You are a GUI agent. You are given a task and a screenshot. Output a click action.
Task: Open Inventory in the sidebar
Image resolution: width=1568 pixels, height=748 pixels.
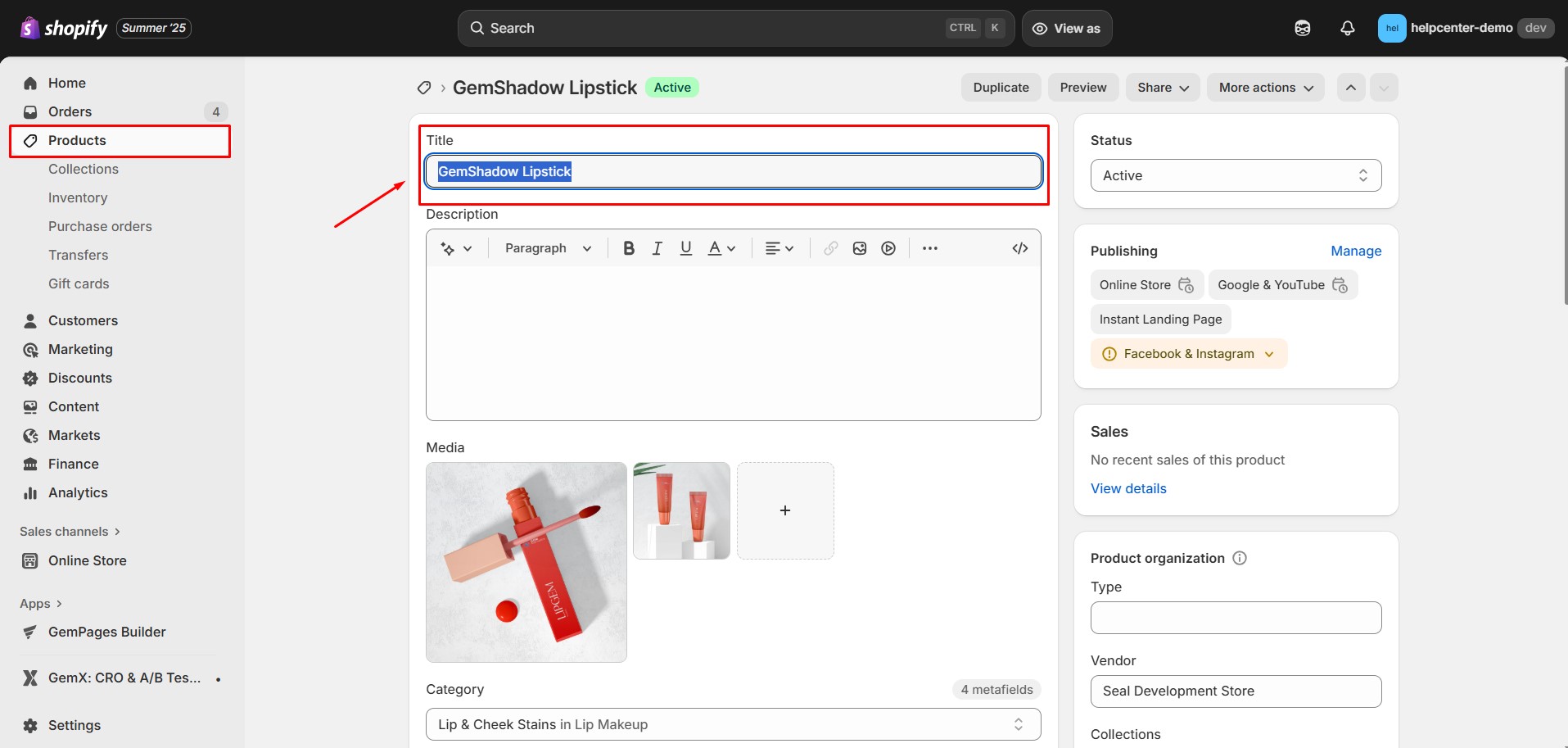coord(78,197)
